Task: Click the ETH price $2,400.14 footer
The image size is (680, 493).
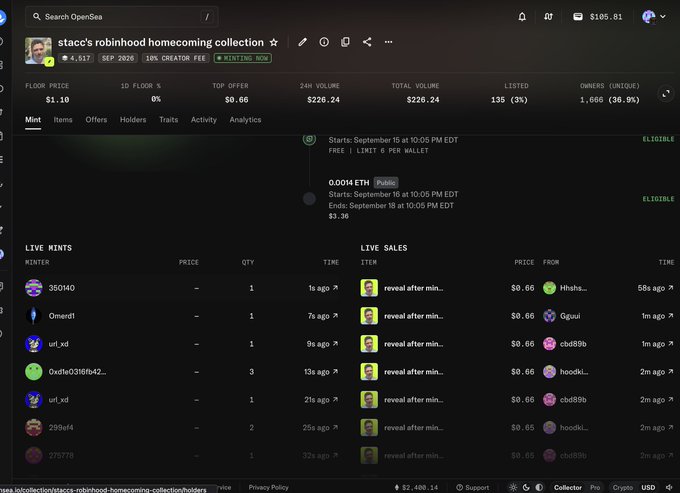Action: tap(416, 487)
